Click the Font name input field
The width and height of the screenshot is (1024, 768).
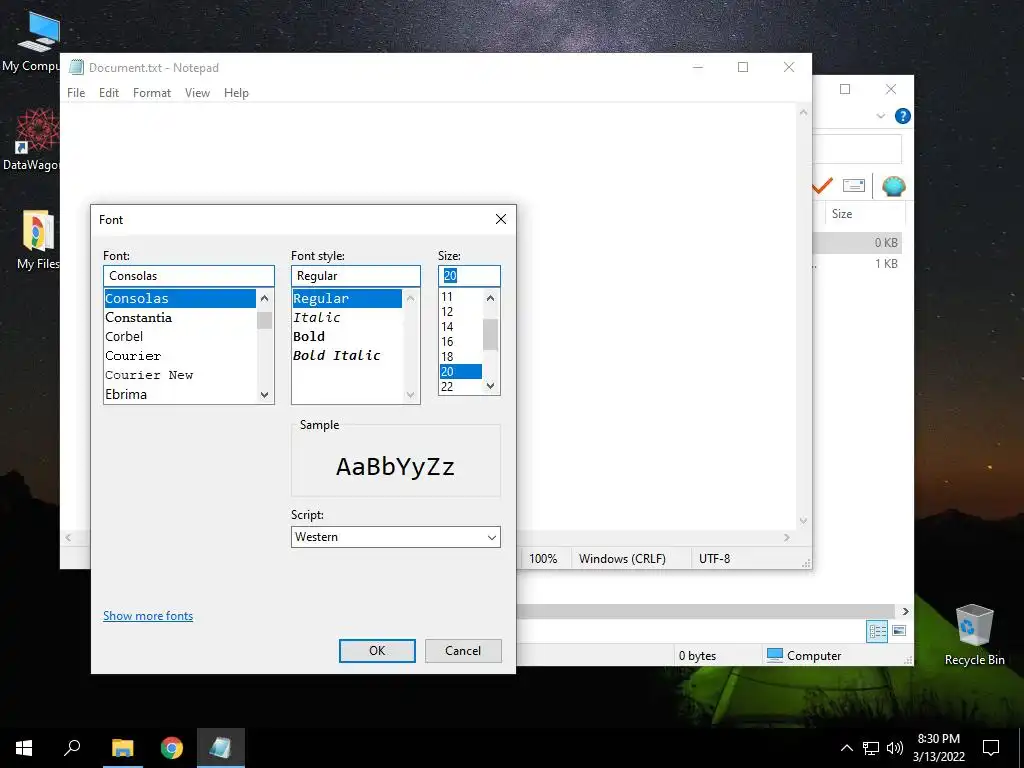(x=189, y=276)
